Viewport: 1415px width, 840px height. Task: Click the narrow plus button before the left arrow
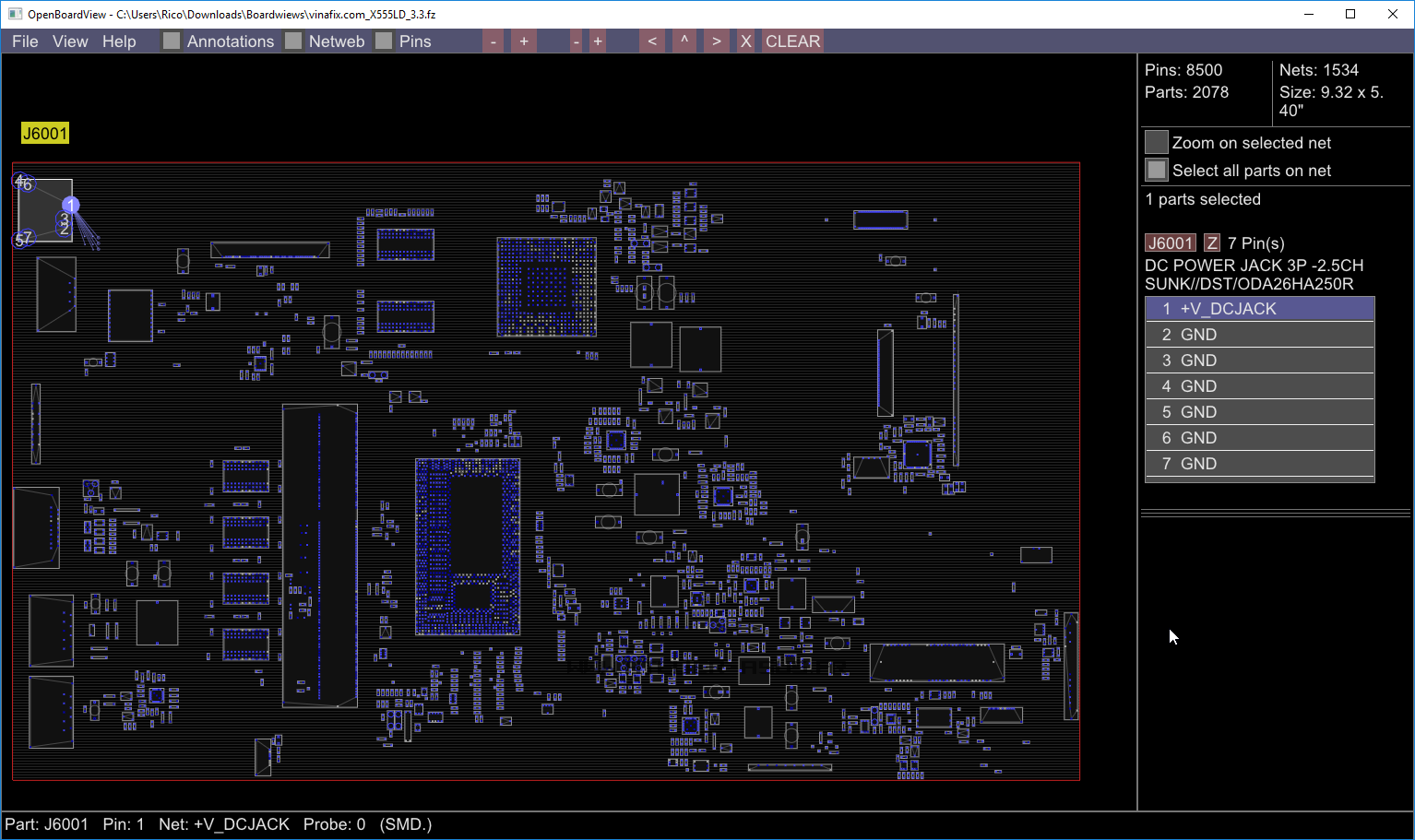coord(598,41)
